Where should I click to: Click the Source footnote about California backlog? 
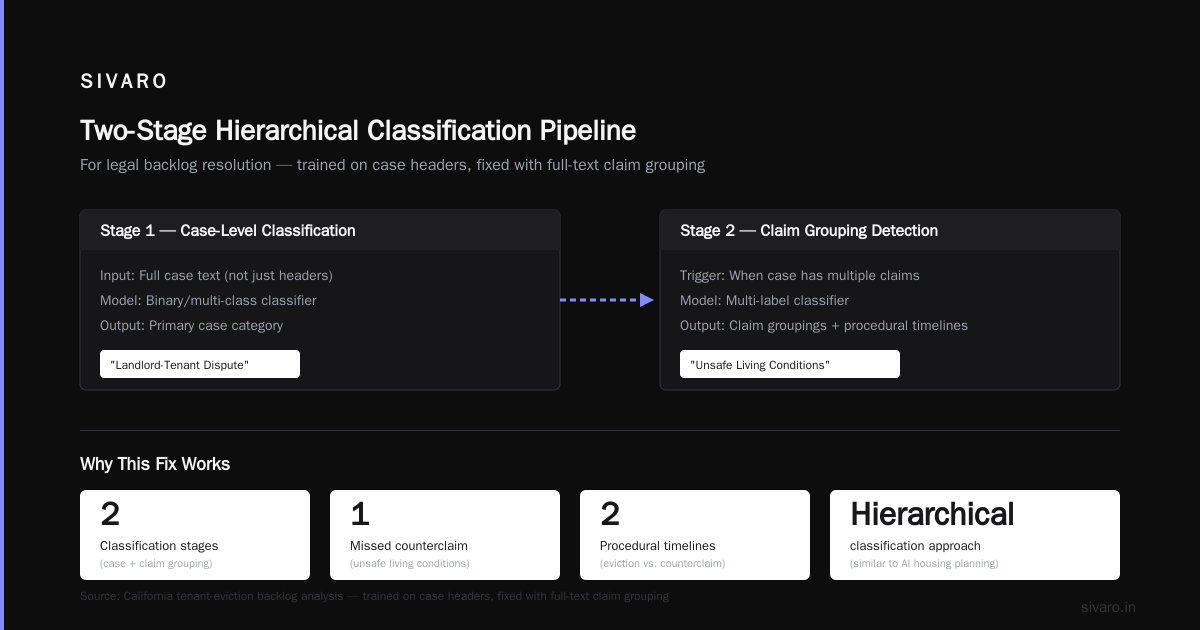tap(374, 596)
